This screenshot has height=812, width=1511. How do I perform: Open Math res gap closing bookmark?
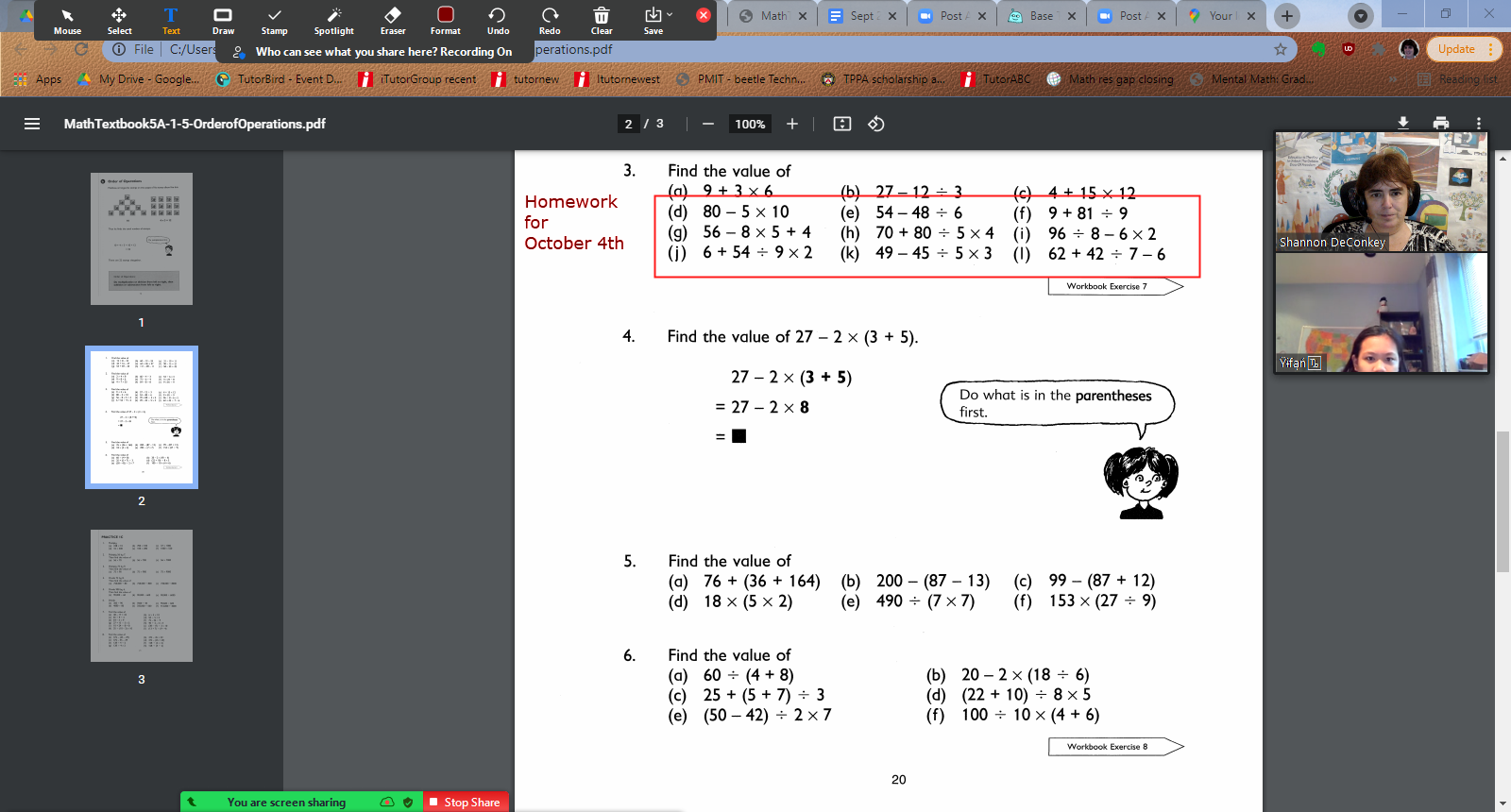1110,79
